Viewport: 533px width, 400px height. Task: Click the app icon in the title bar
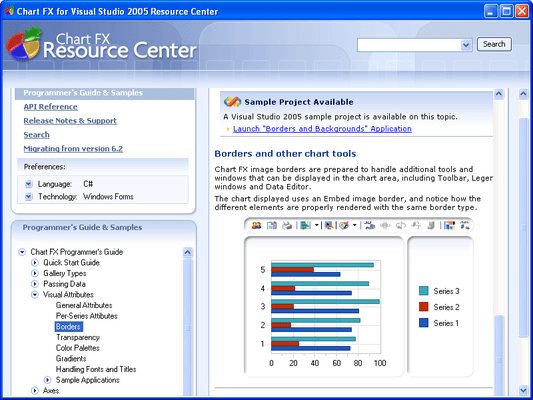pyautogui.click(x=9, y=11)
